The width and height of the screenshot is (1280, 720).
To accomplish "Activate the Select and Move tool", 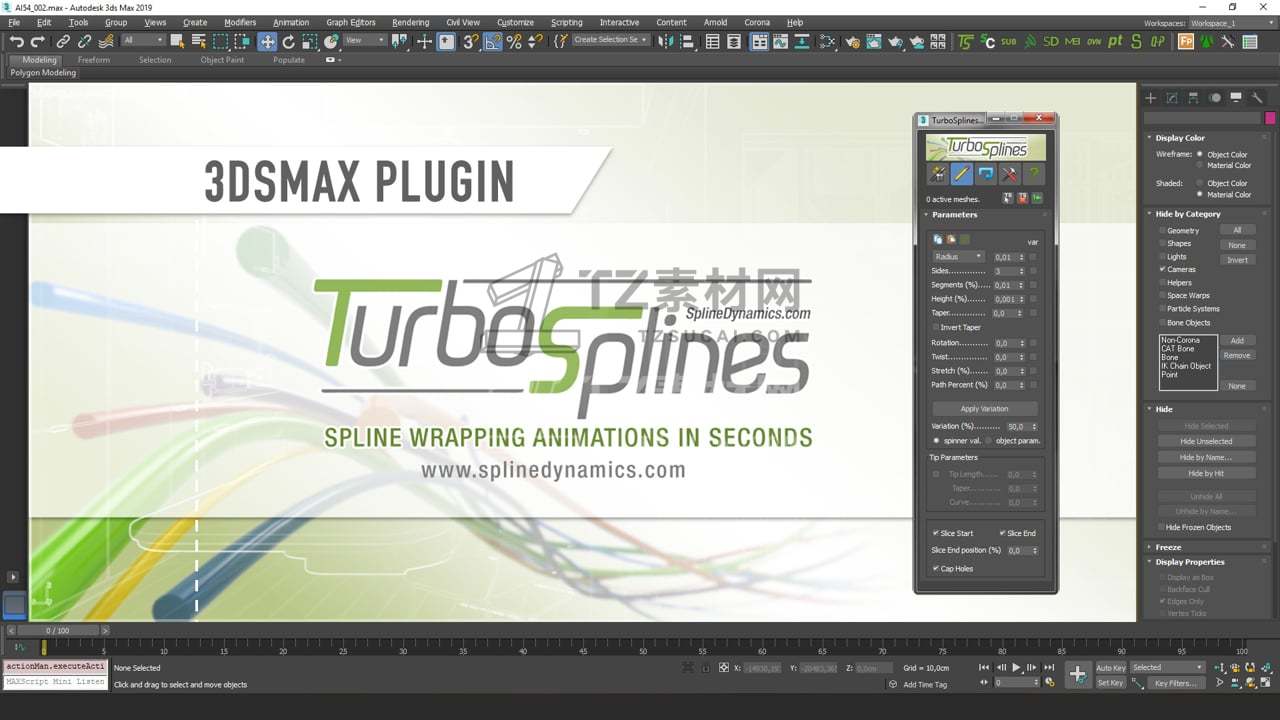I will (267, 41).
